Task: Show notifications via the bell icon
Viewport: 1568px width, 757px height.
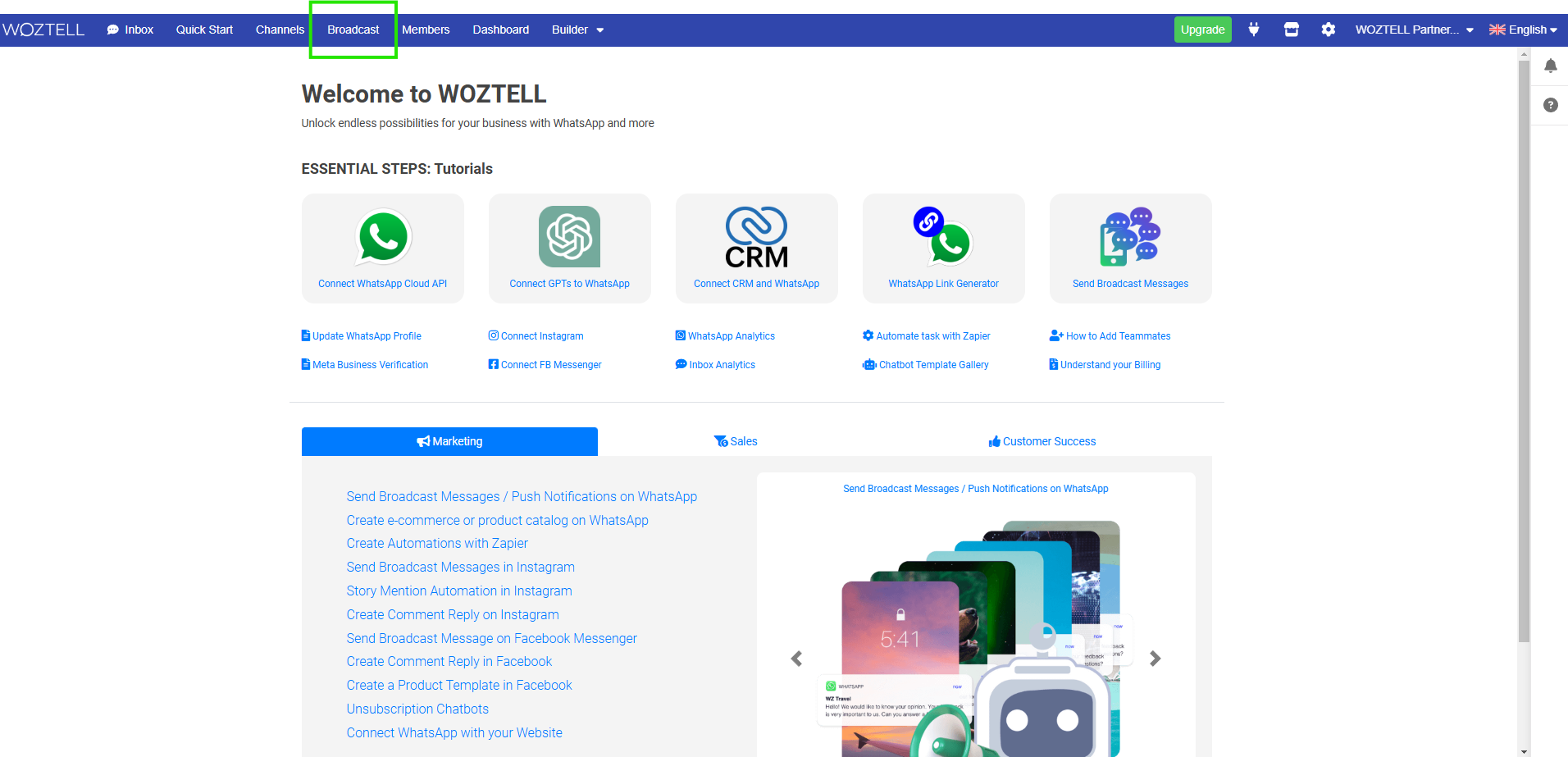Action: [x=1551, y=66]
